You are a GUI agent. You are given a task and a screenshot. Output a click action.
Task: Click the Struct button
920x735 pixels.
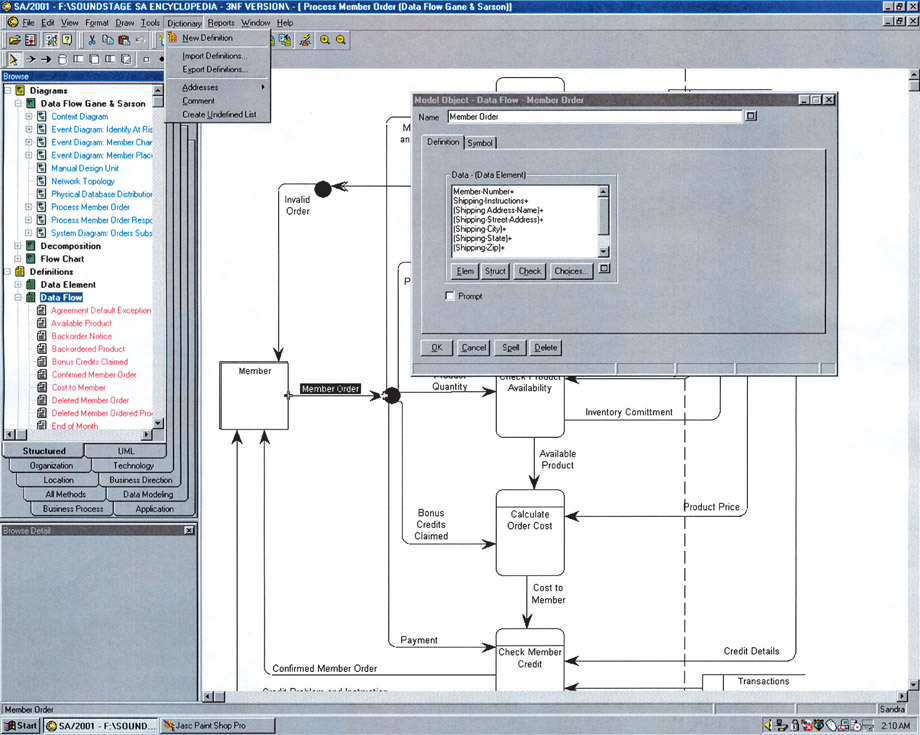pyautogui.click(x=495, y=271)
